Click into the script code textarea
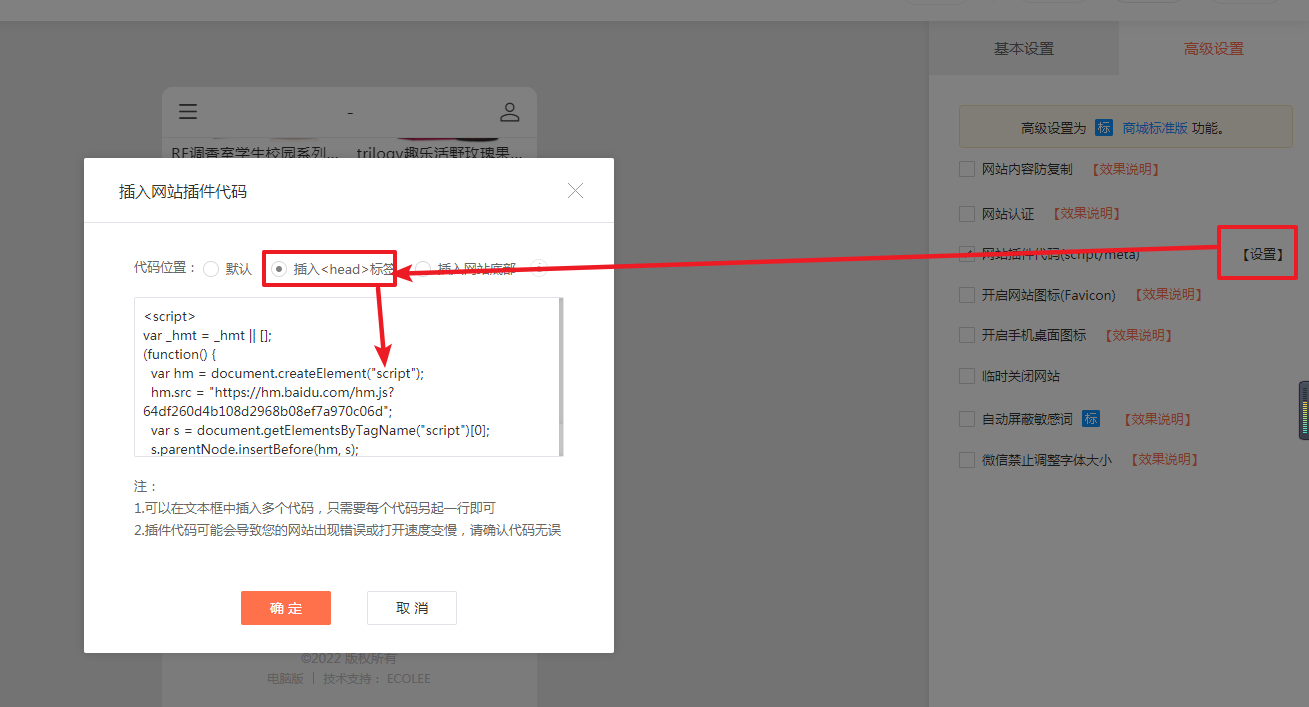The height and width of the screenshot is (707, 1309). click(x=347, y=377)
